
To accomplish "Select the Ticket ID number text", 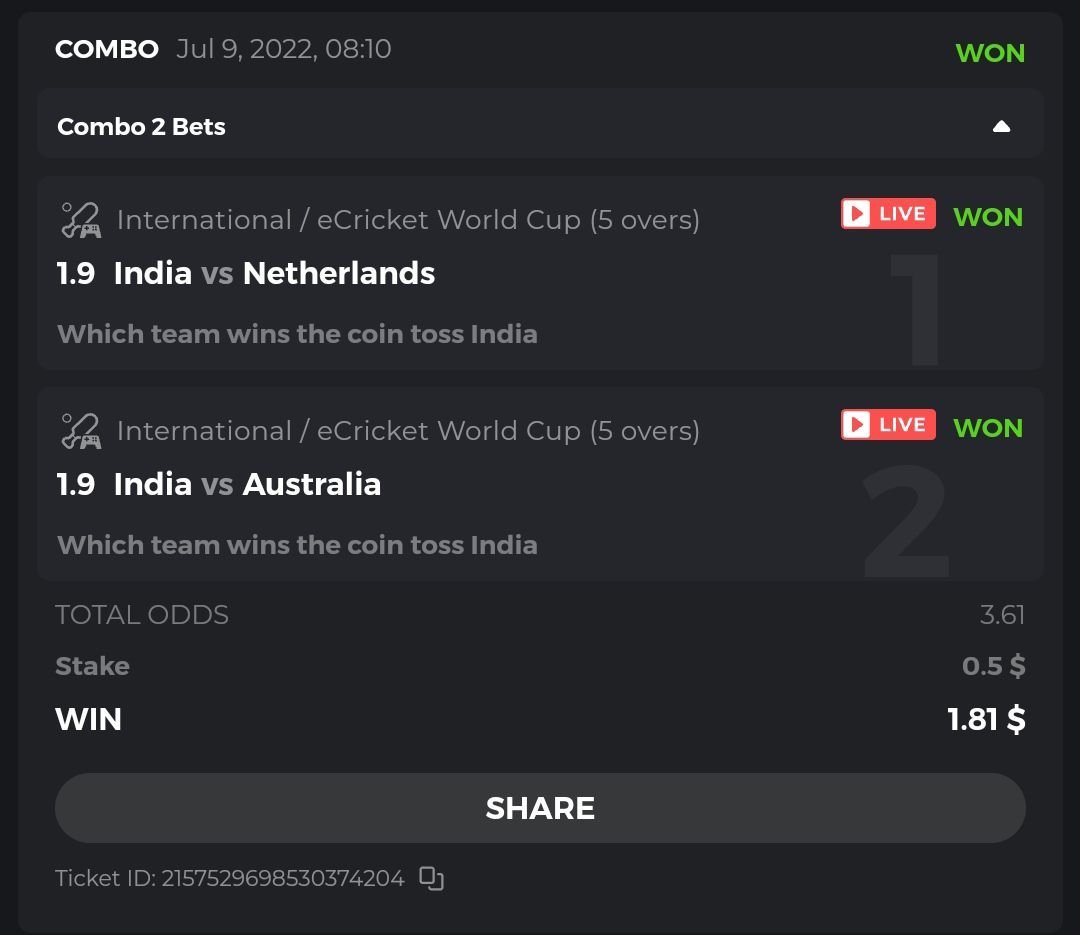I will (282, 878).
